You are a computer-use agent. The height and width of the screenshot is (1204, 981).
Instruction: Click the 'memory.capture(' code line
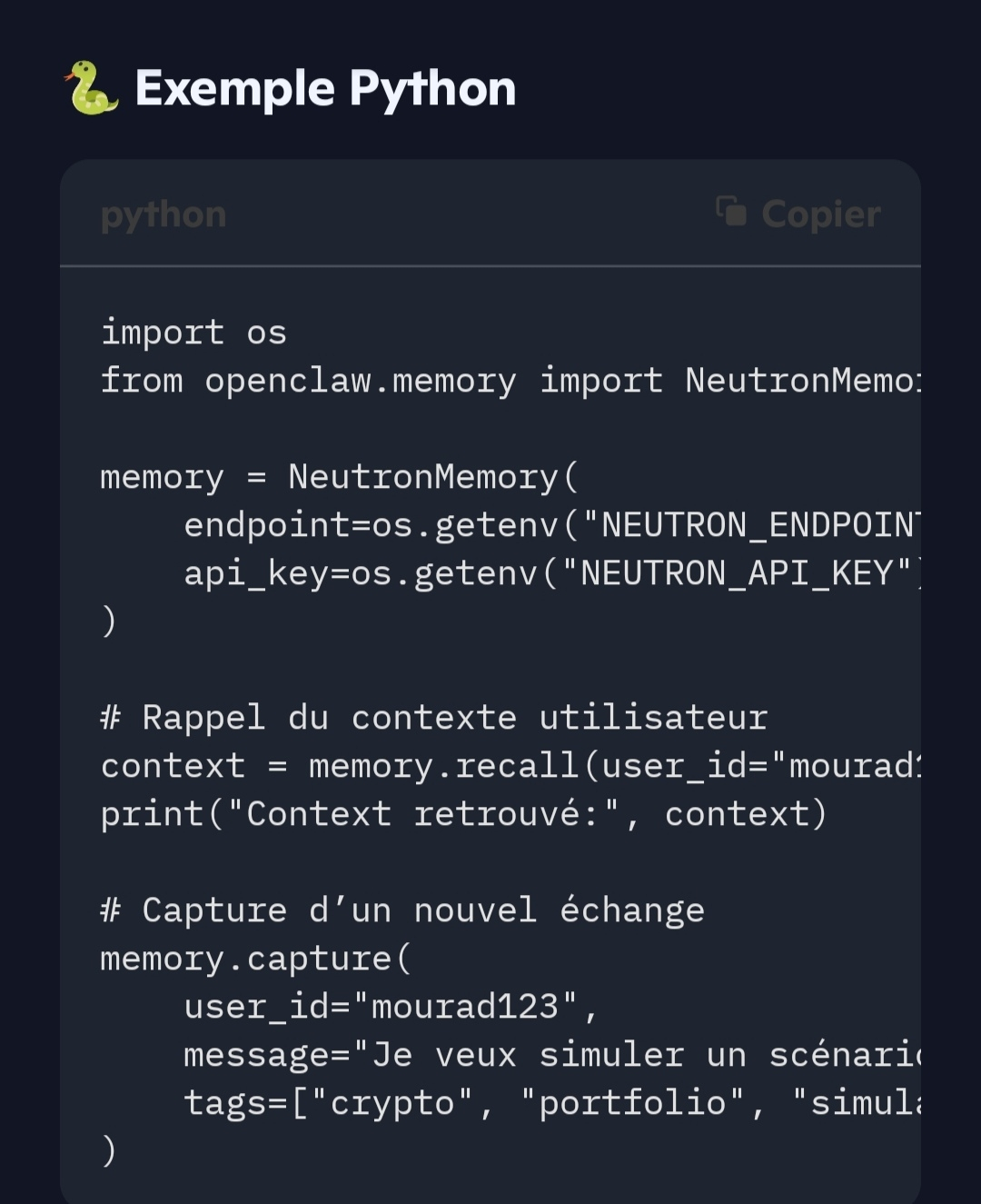click(x=256, y=959)
